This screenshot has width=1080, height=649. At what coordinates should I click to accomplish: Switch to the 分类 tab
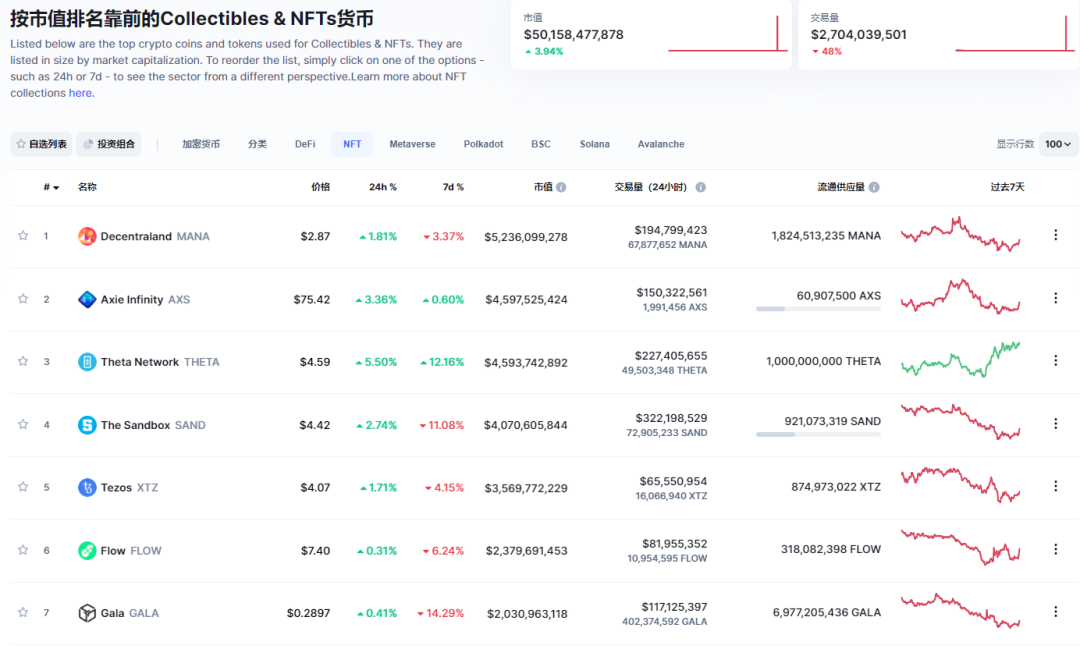click(258, 144)
